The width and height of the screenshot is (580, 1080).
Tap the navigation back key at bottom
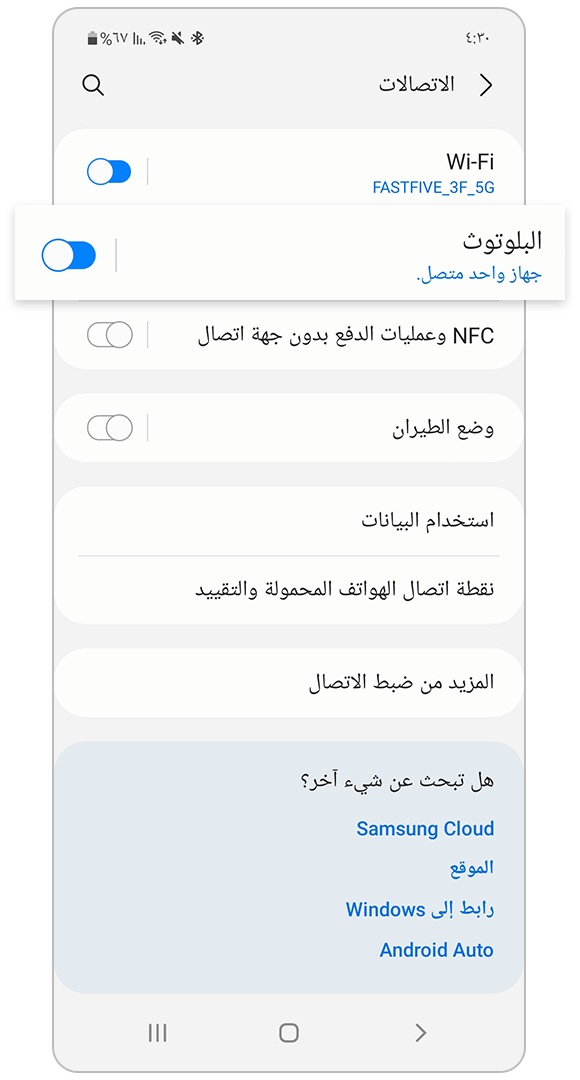tap(420, 1033)
